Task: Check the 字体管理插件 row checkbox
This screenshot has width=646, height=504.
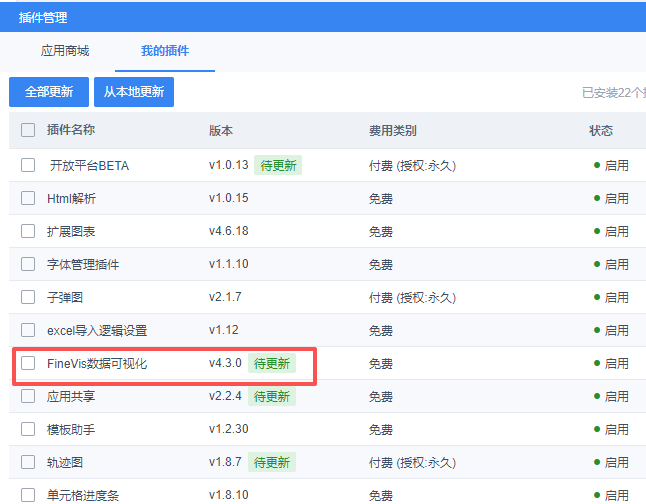Action: (x=28, y=264)
